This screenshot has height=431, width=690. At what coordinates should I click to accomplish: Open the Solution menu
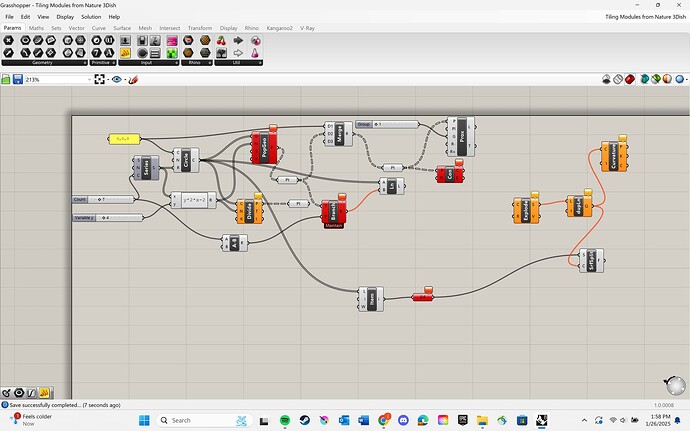(91, 17)
